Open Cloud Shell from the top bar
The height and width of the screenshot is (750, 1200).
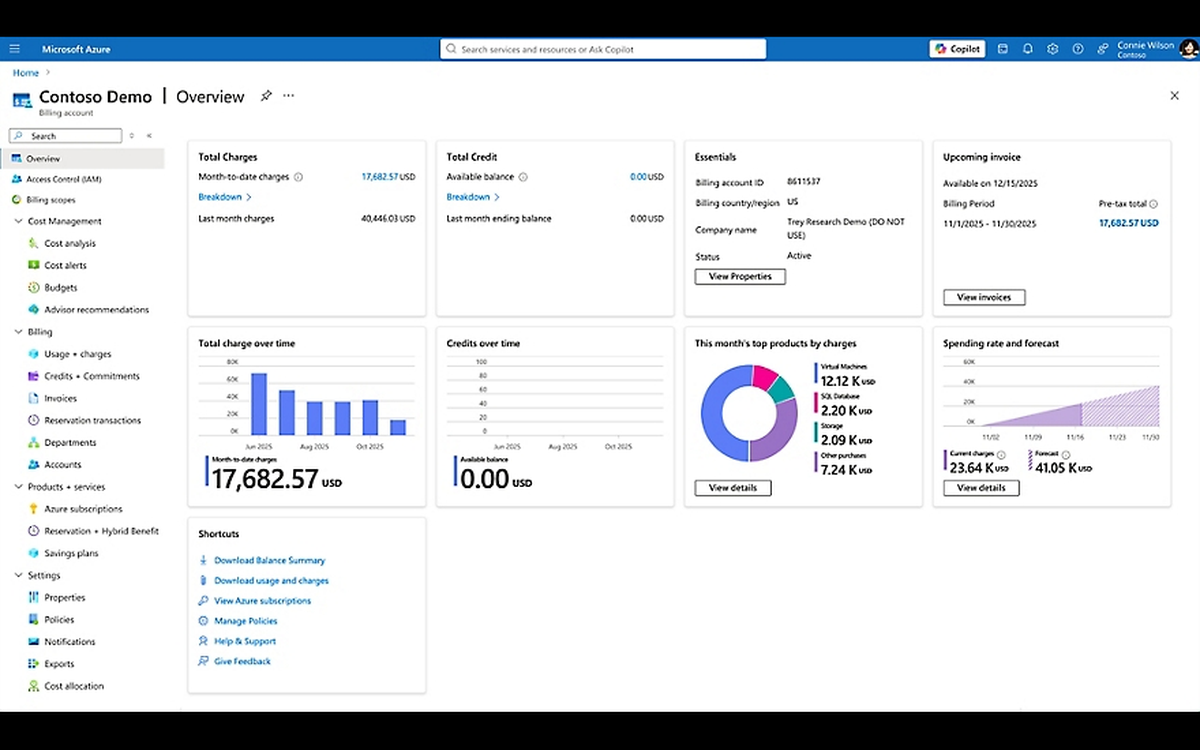coord(1003,49)
